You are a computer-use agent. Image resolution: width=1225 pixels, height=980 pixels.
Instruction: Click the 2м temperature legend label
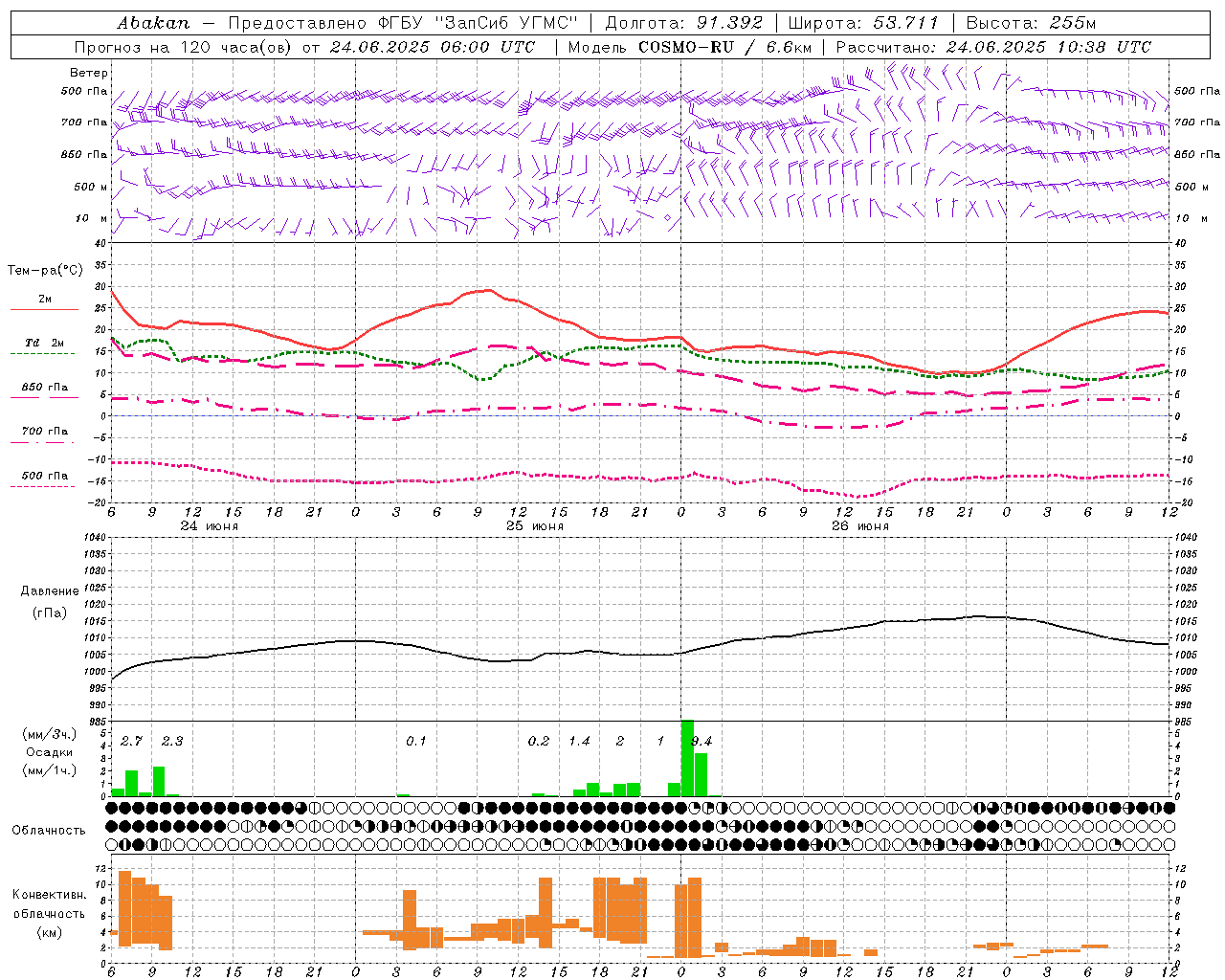tap(45, 300)
